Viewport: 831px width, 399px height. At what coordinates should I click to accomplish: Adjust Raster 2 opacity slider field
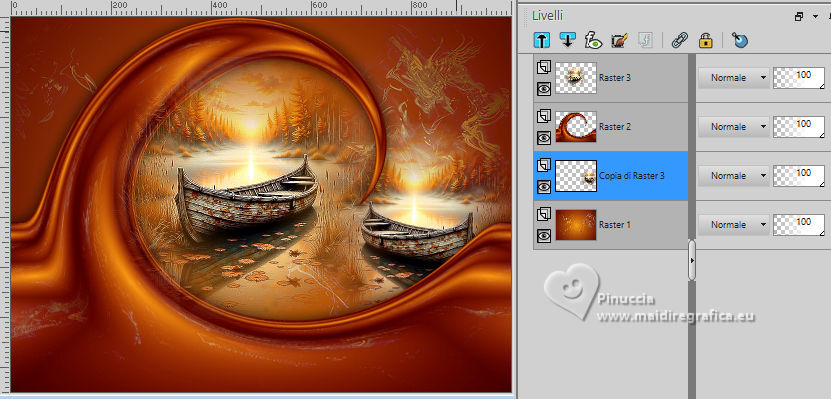click(x=799, y=127)
